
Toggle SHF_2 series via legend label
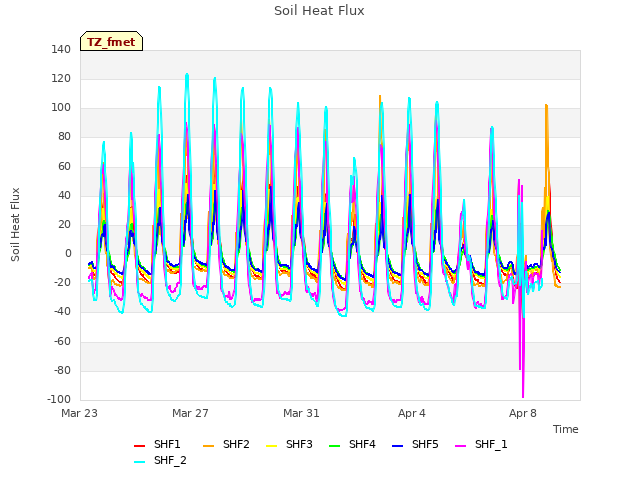click(170, 460)
